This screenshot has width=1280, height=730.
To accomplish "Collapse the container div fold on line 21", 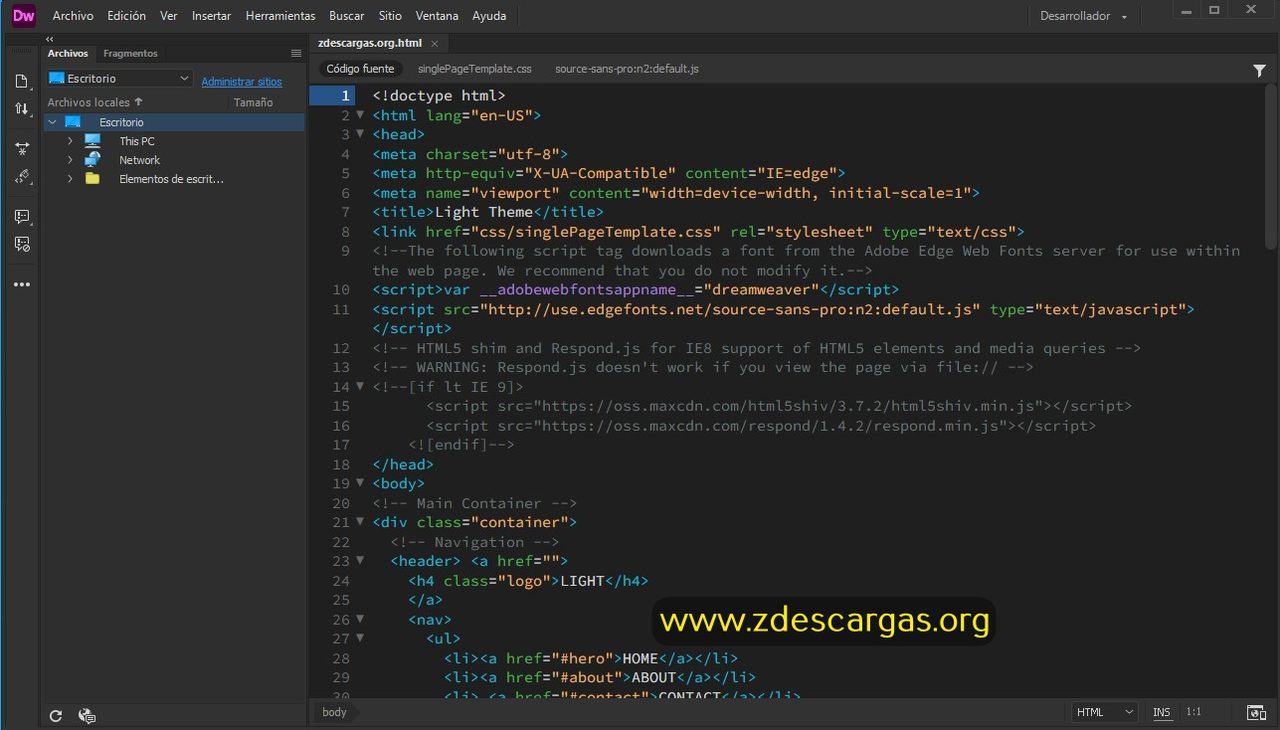I will [360, 522].
